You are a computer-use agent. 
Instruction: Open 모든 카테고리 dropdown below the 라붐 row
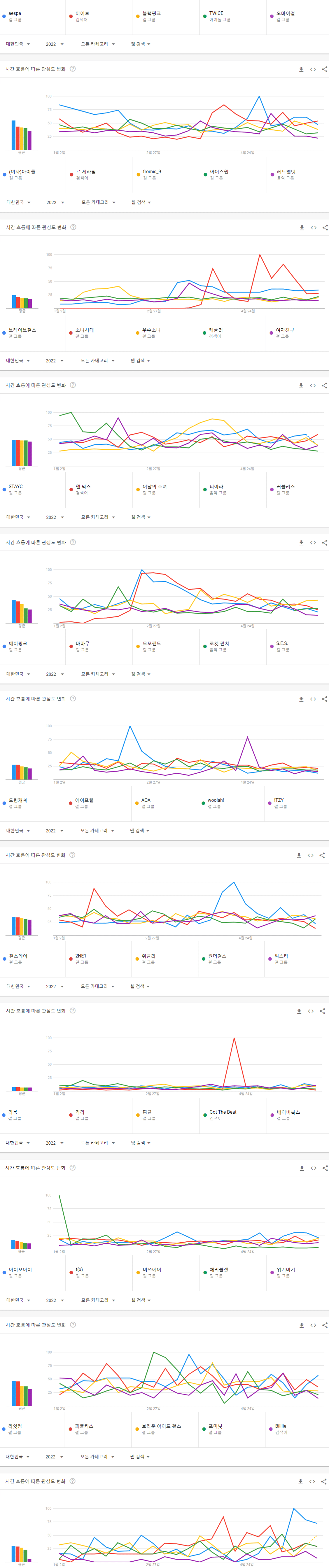(x=98, y=1143)
